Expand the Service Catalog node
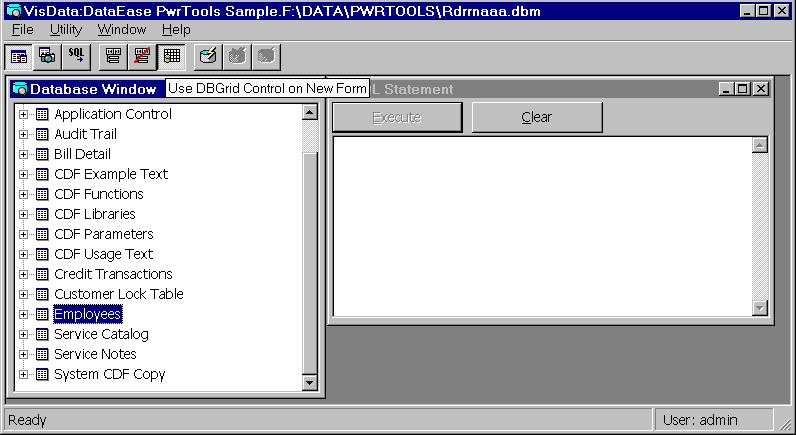This screenshot has height=435, width=796. tap(23, 334)
